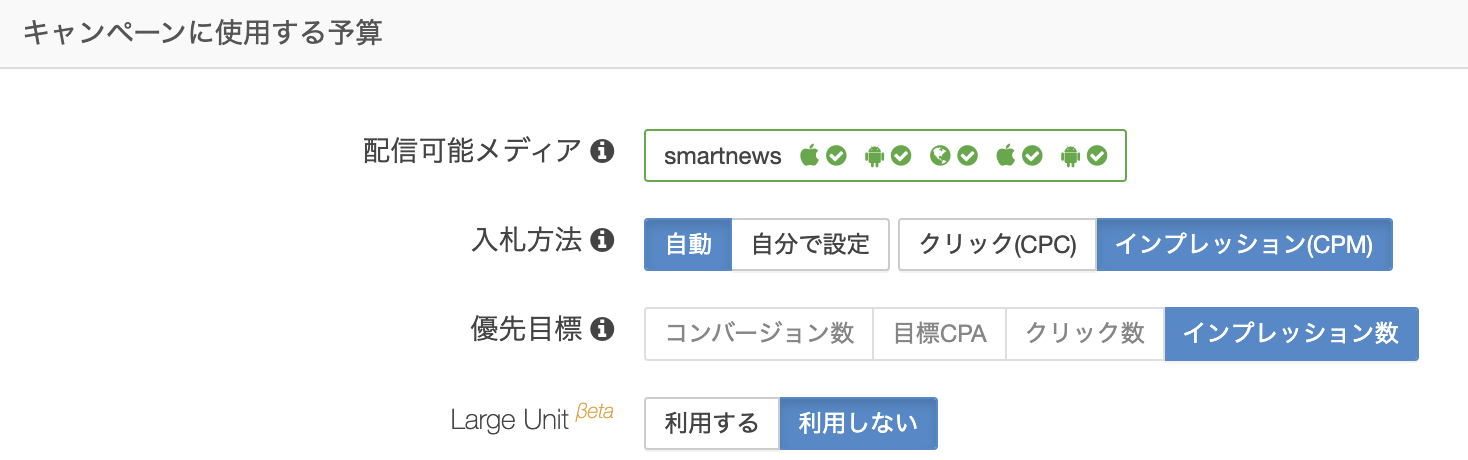Set bidding method to 自動
This screenshot has width=1468, height=460.
[x=688, y=244]
